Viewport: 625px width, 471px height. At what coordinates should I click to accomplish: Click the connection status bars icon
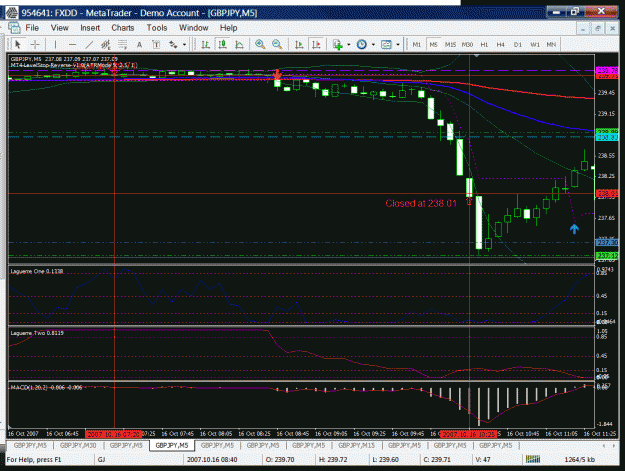(533, 459)
